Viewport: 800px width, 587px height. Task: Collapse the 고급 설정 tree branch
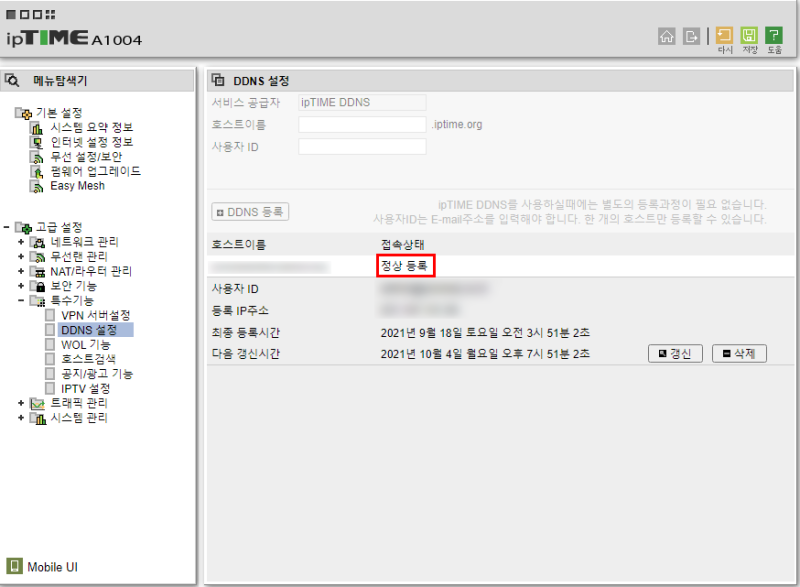tap(8, 227)
